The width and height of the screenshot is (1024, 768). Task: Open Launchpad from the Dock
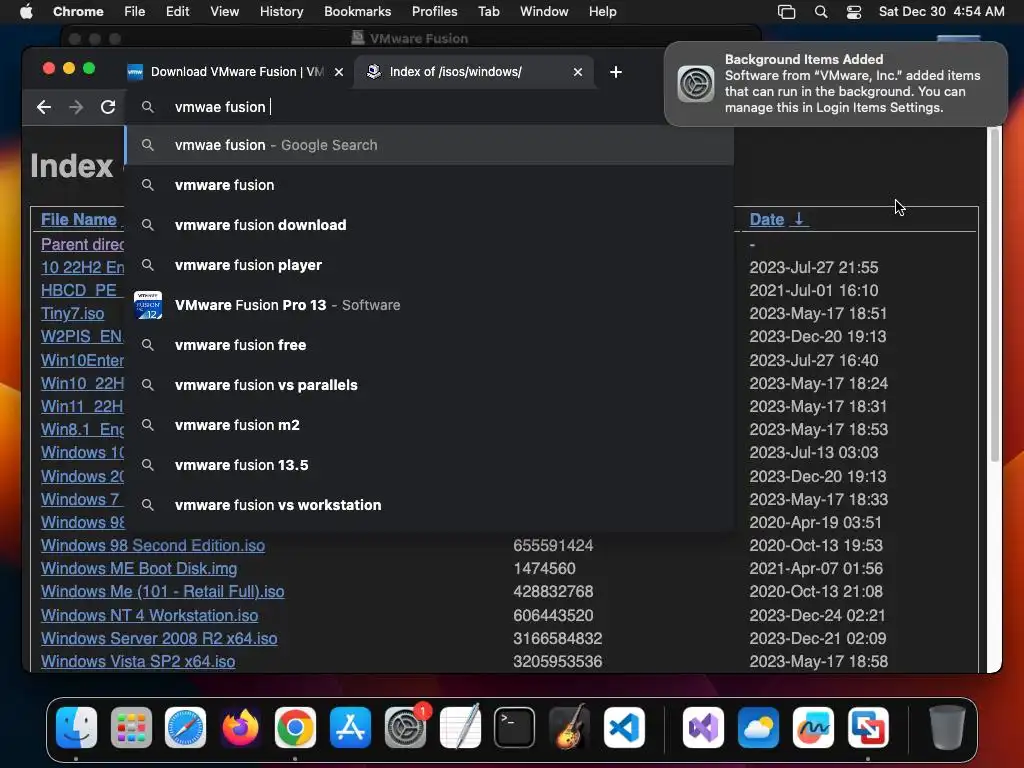pyautogui.click(x=131, y=727)
